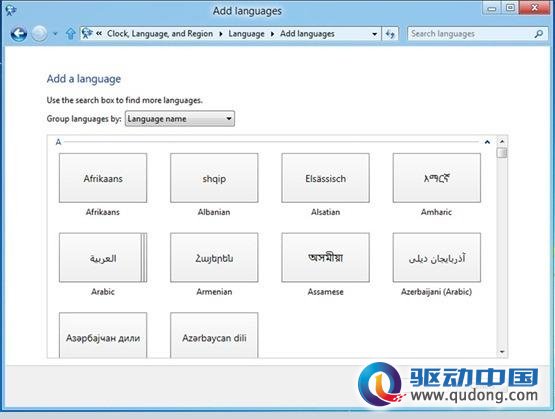Collapse the A language group
The width and height of the screenshot is (555, 419).
487,142
